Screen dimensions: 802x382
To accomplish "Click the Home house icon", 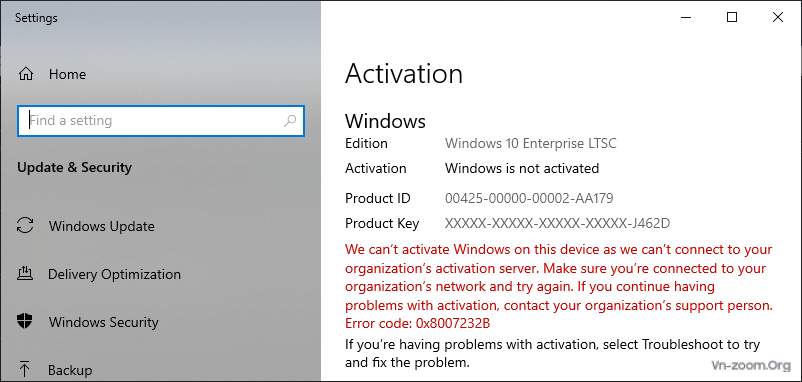I will pyautogui.click(x=26, y=75).
